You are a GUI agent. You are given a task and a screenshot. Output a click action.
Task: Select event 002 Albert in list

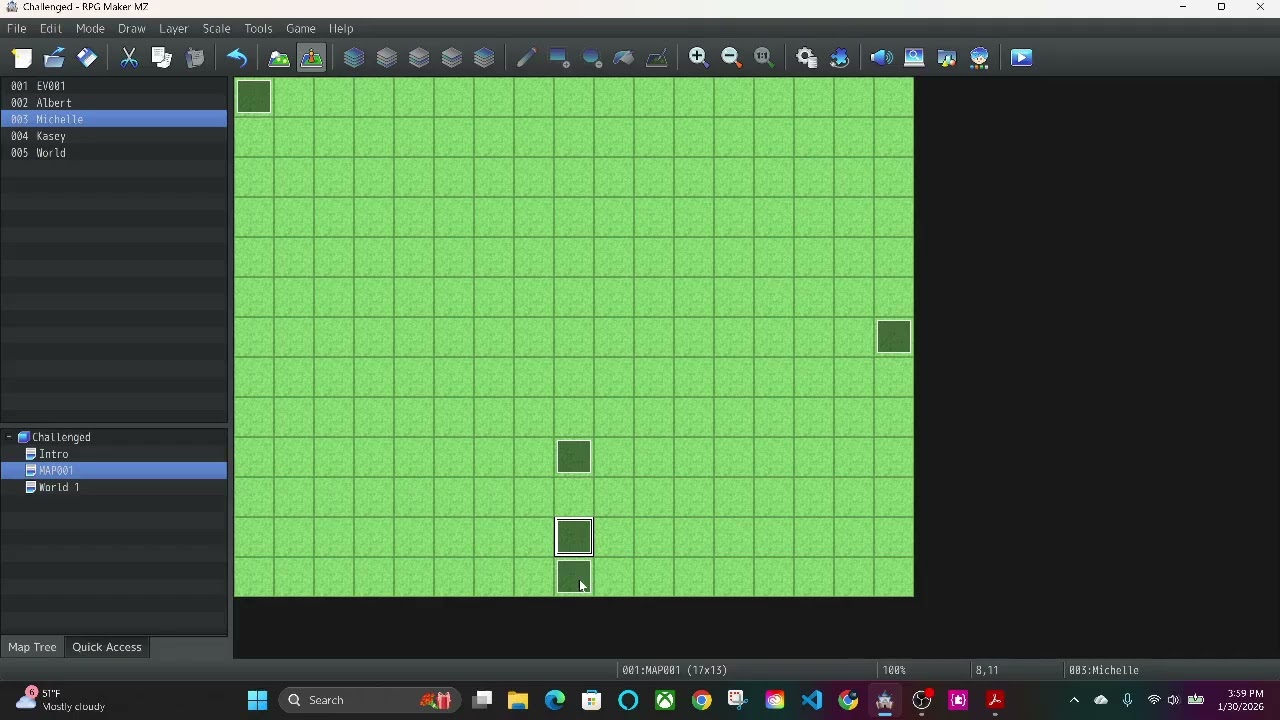[114, 103]
